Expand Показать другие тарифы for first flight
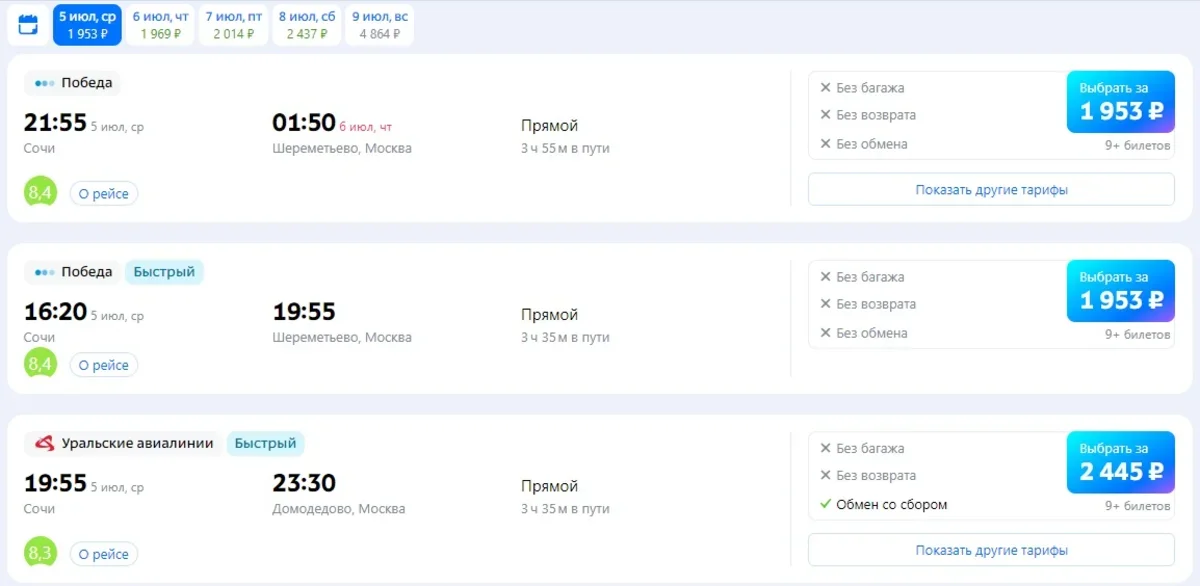 [x=990, y=189]
